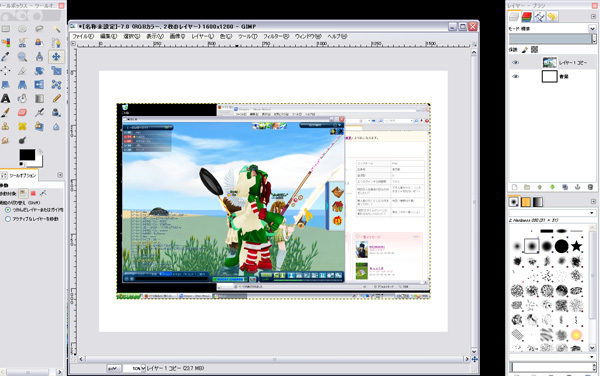Open tool options tab configuration menu
This screenshot has width=600, height=376.
coord(60,175)
